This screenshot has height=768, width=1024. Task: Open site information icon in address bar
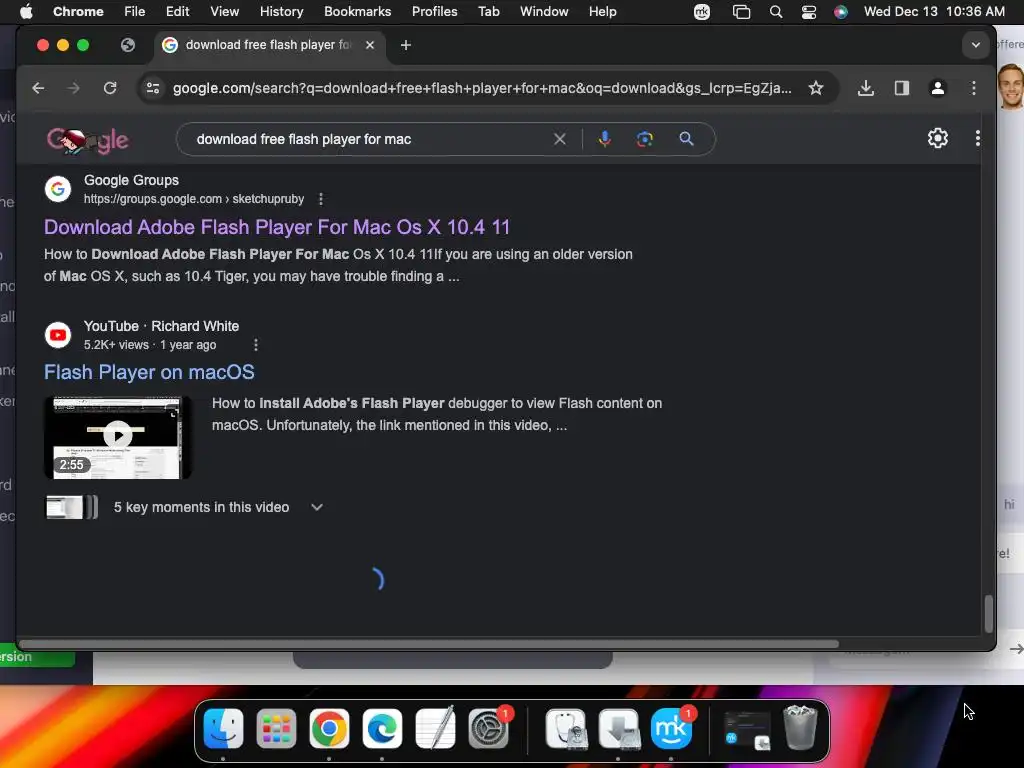[x=153, y=88]
